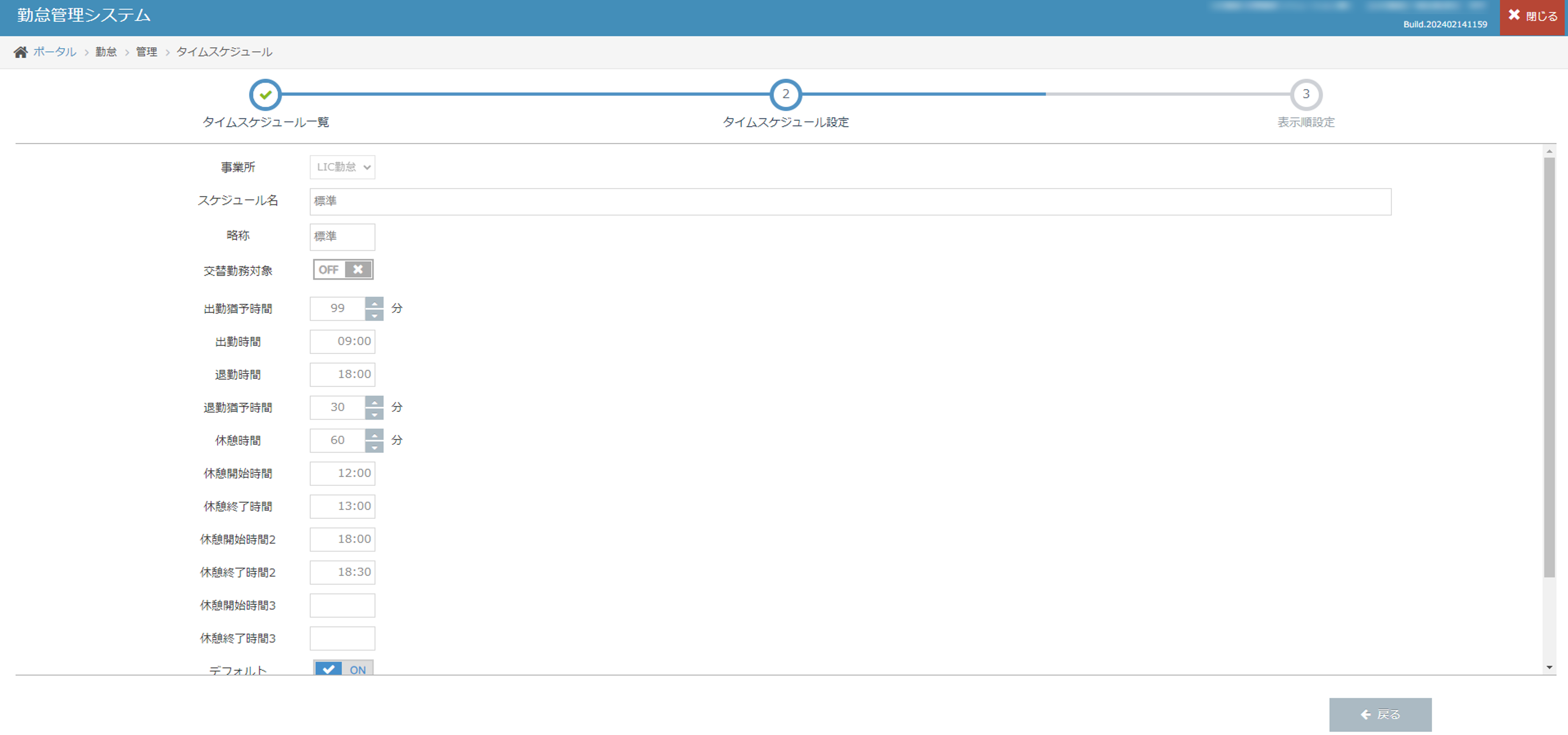Click the scrollbar up arrow
Screen dimensions: 1568x735
coord(1549,151)
